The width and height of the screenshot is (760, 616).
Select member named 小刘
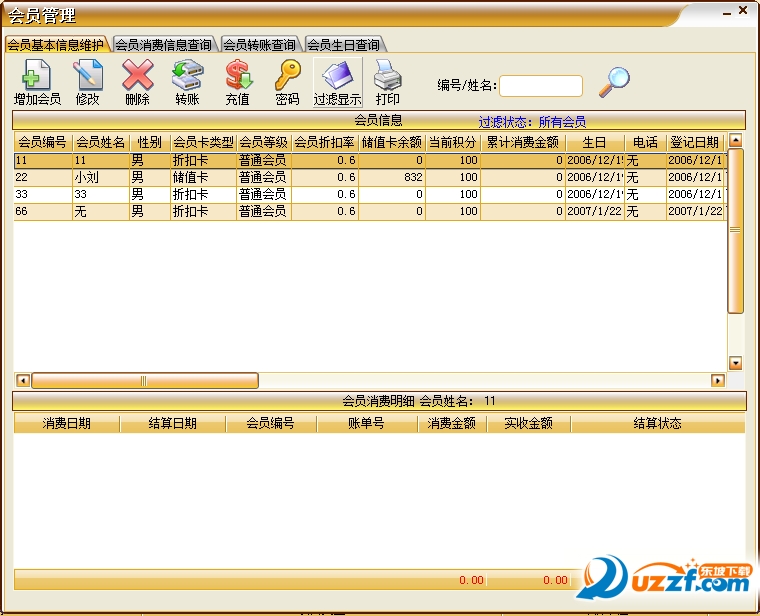(x=370, y=177)
